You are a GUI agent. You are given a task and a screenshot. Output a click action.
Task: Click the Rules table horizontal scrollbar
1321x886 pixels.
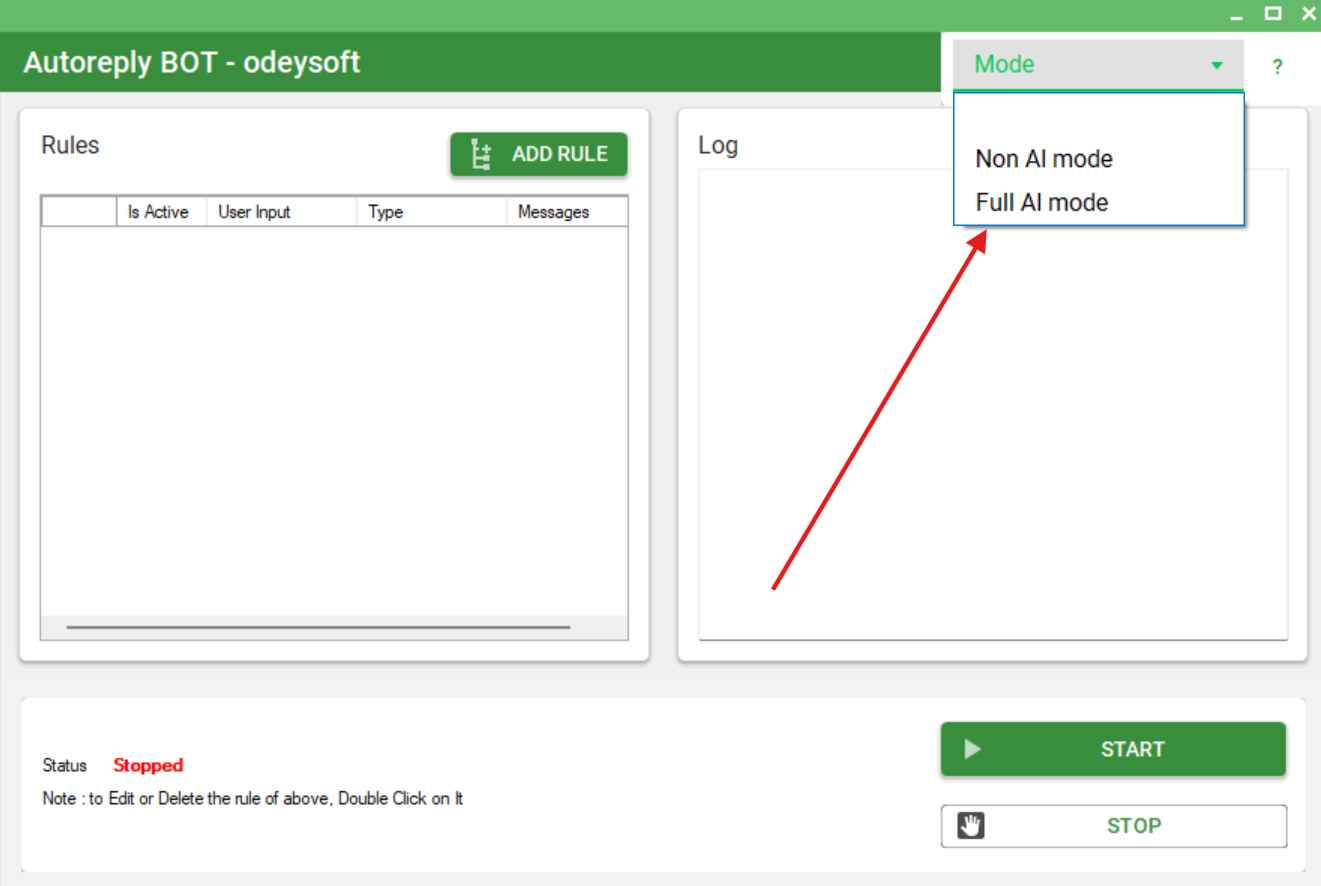318,627
